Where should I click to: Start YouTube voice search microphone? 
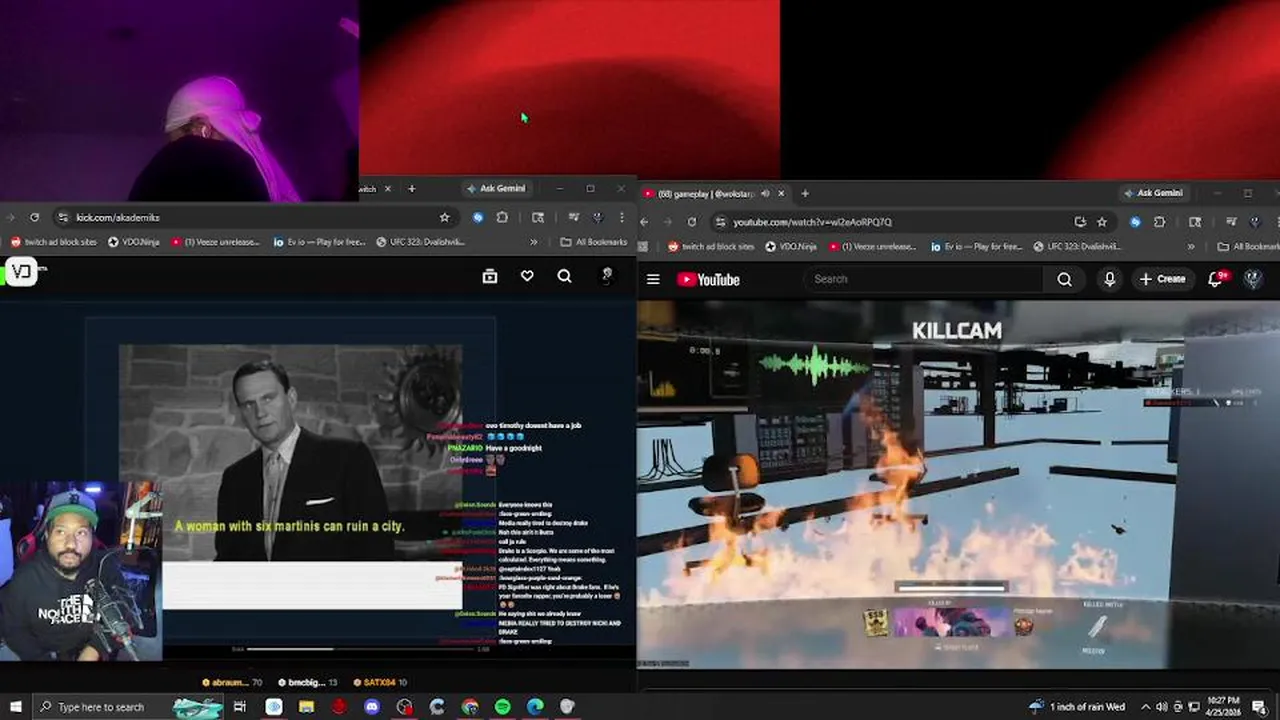1109,280
